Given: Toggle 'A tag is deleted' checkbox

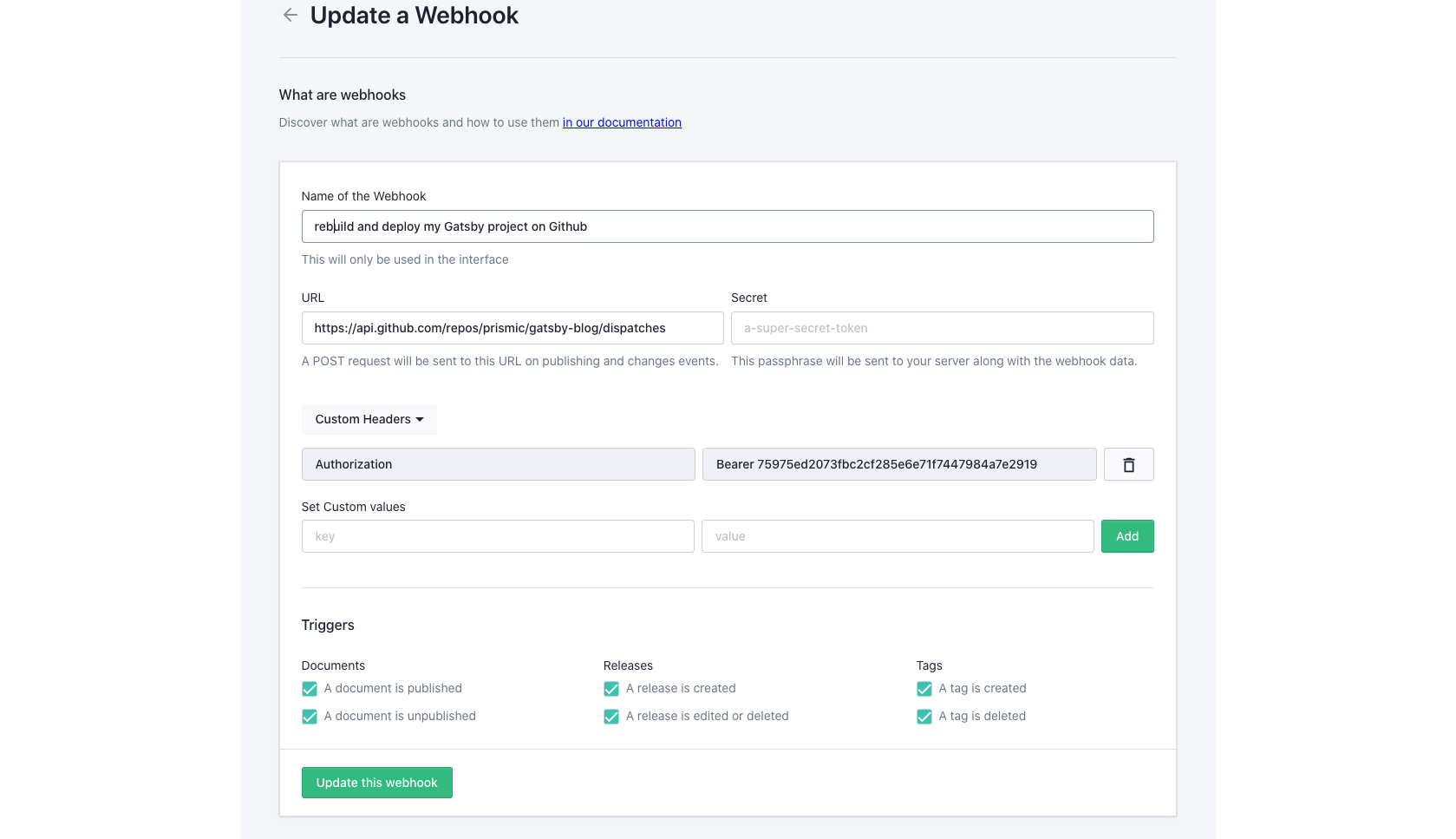Looking at the screenshot, I should tap(924, 717).
